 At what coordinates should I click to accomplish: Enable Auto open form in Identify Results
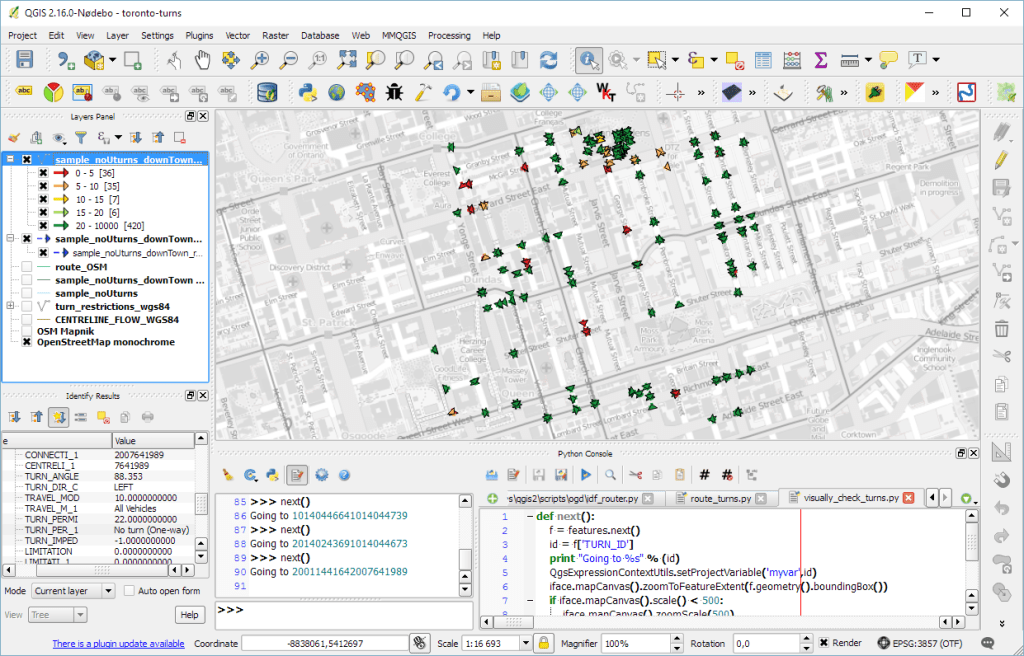128,590
